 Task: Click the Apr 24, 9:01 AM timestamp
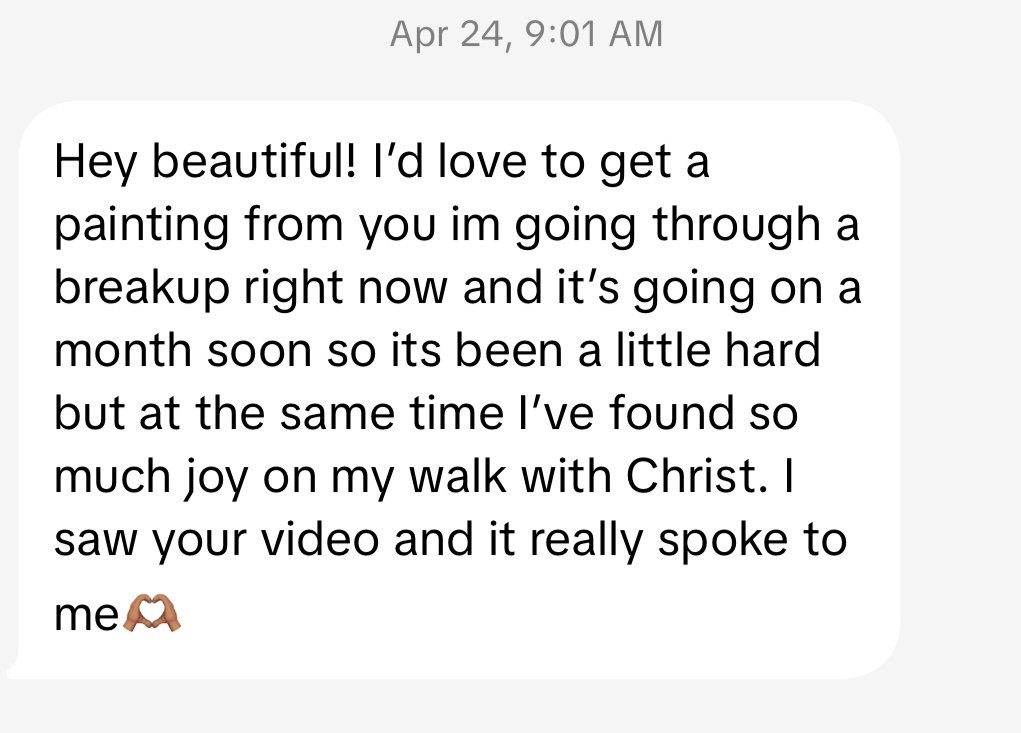pyautogui.click(x=526, y=35)
